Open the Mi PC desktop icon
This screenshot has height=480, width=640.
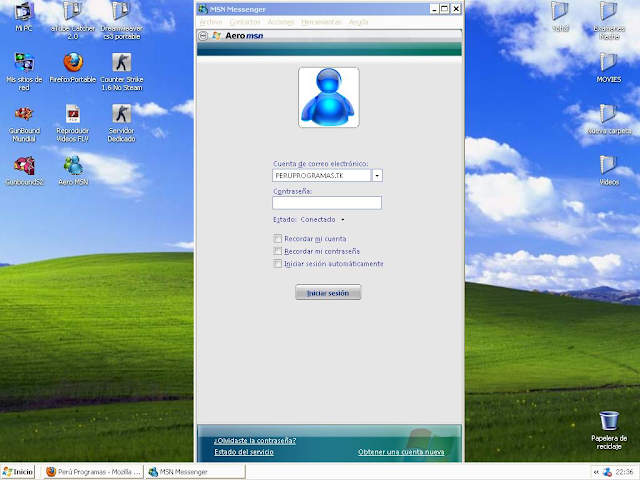(24, 16)
